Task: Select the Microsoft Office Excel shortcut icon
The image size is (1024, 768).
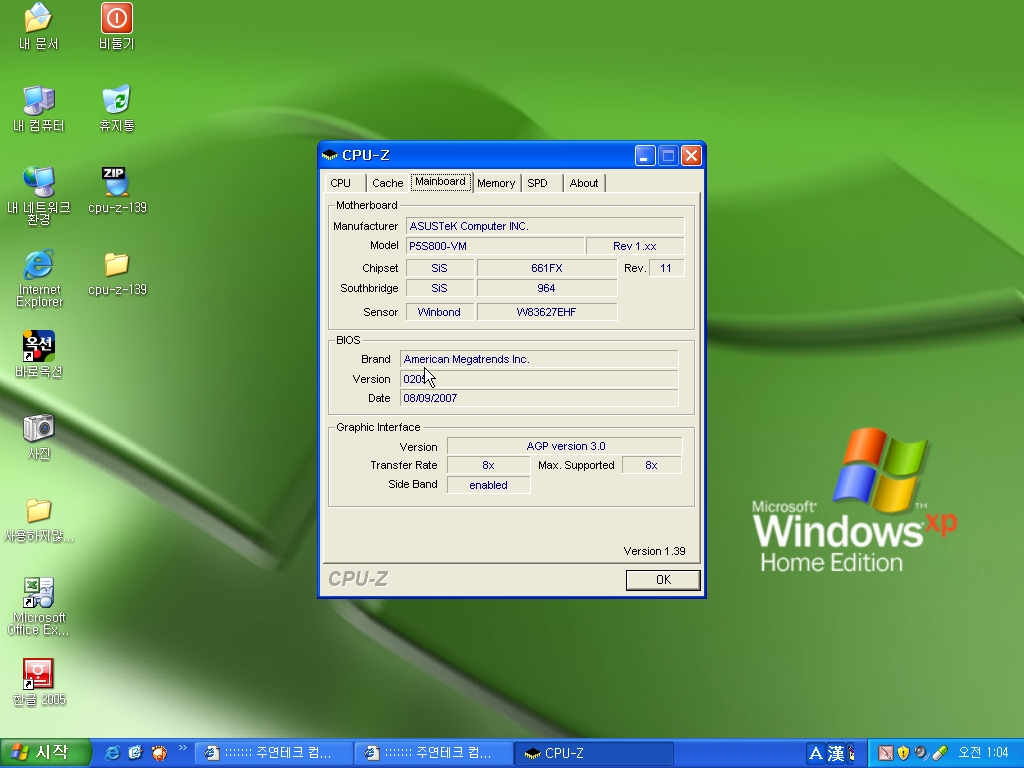Action: [39, 607]
